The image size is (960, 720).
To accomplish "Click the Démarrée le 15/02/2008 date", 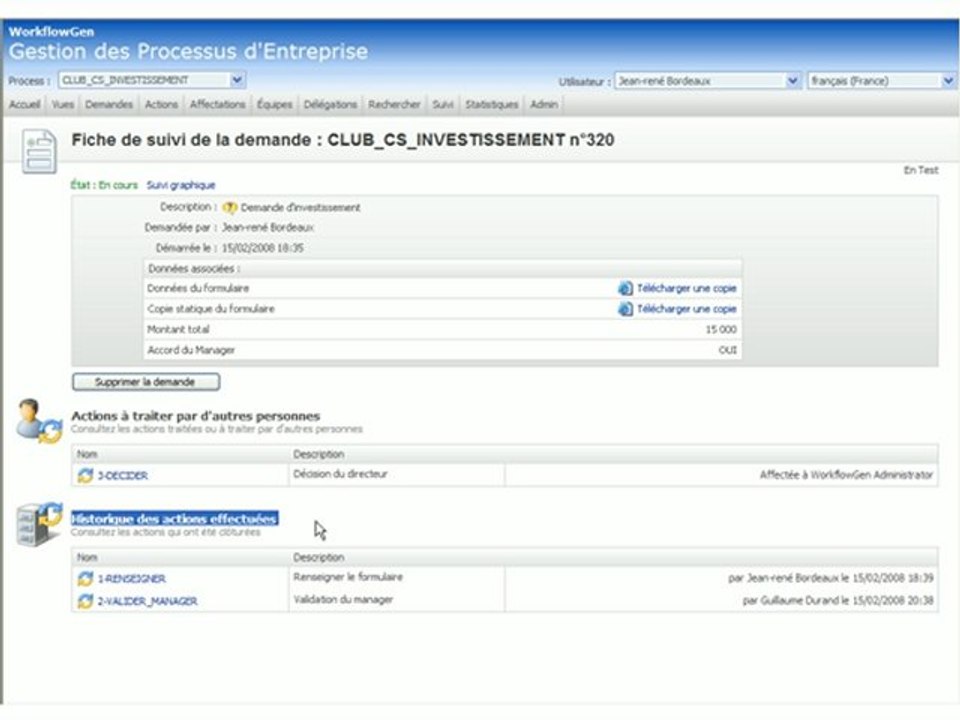I will 262,248.
